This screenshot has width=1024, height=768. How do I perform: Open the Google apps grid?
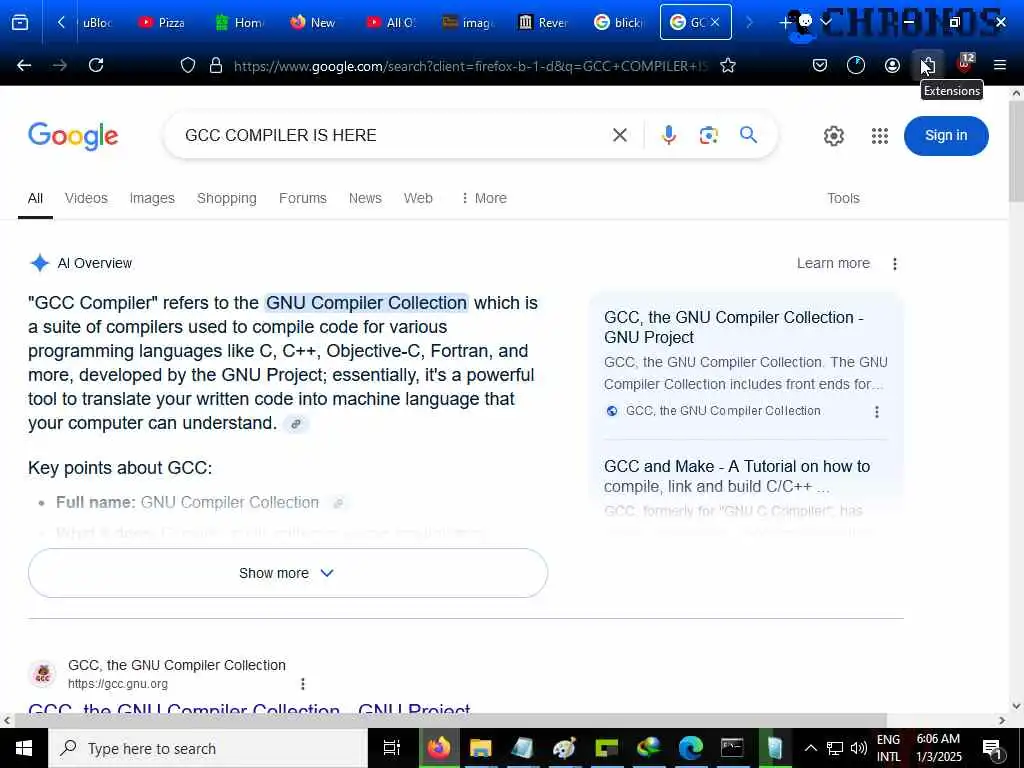pos(880,136)
